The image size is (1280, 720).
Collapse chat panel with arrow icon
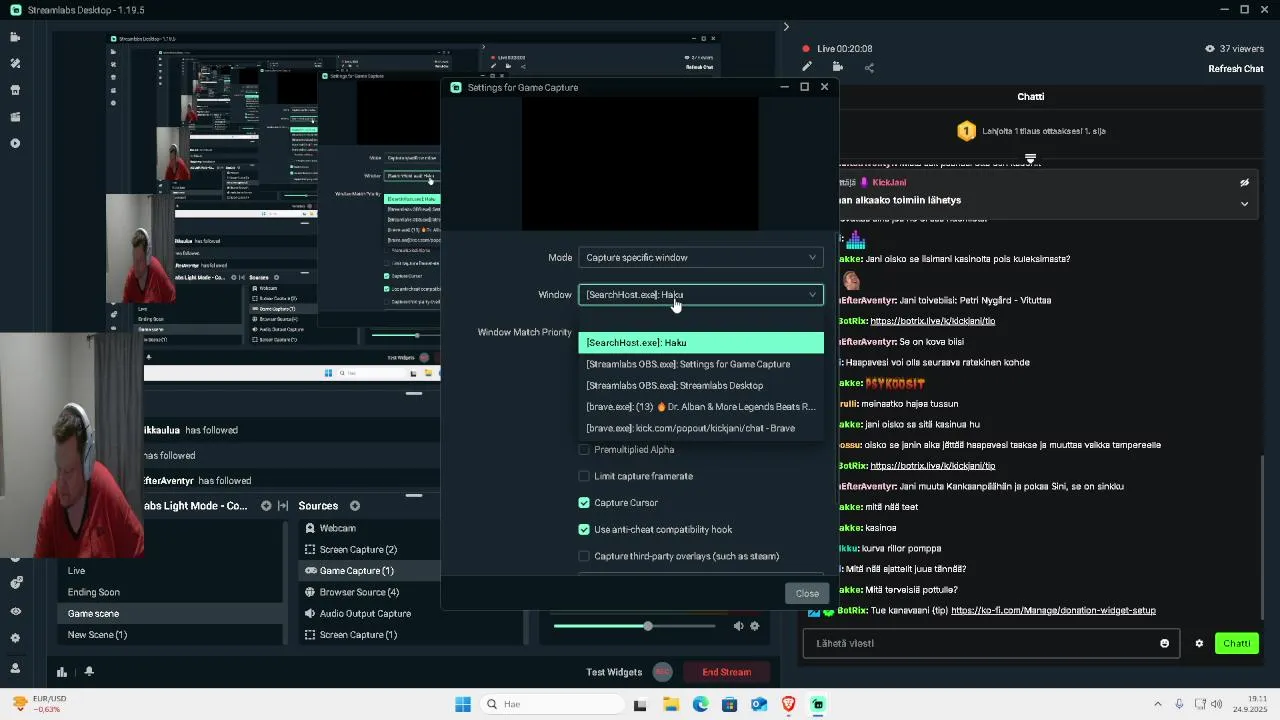coord(786,27)
